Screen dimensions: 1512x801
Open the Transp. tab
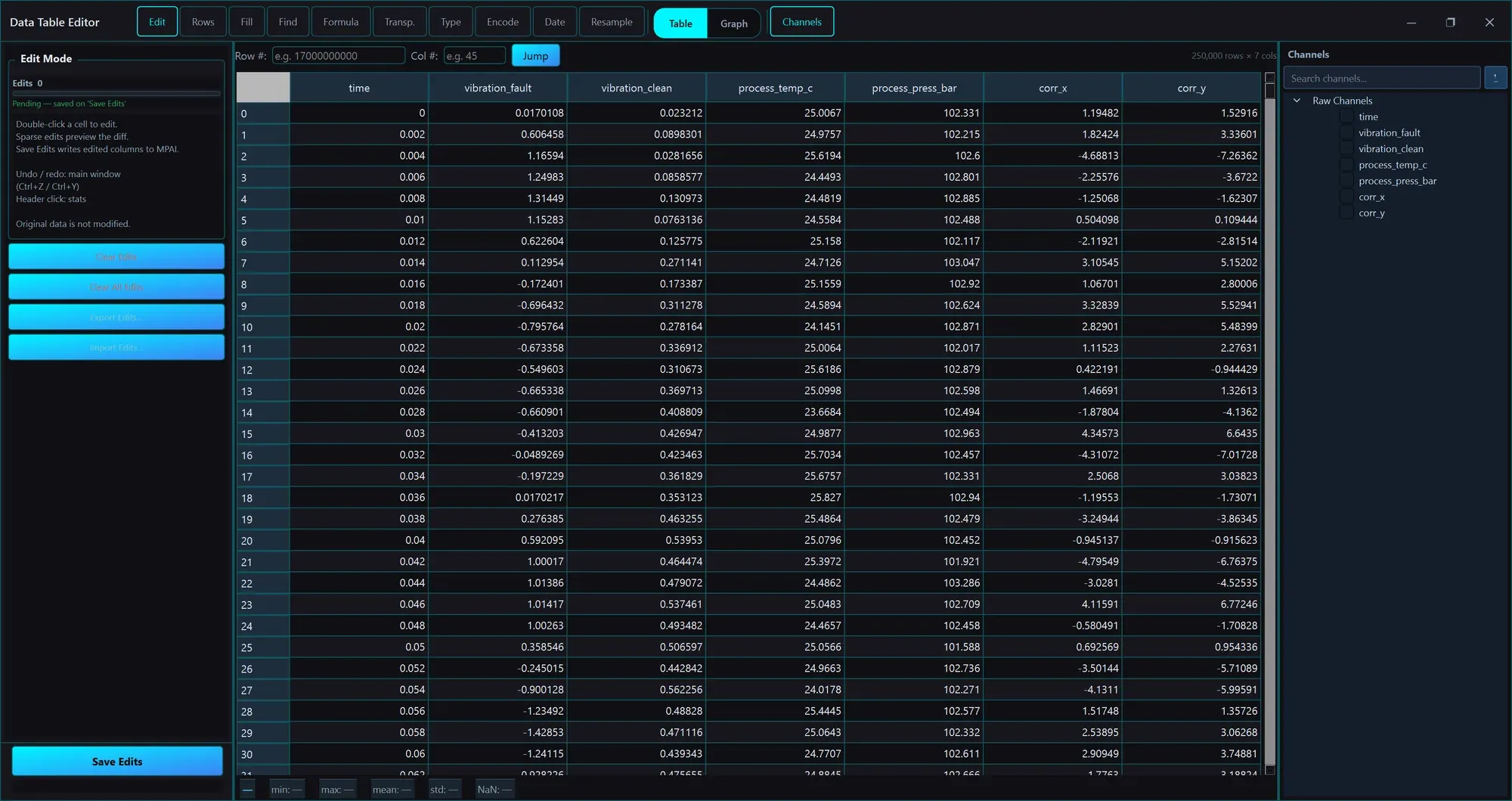[399, 22]
